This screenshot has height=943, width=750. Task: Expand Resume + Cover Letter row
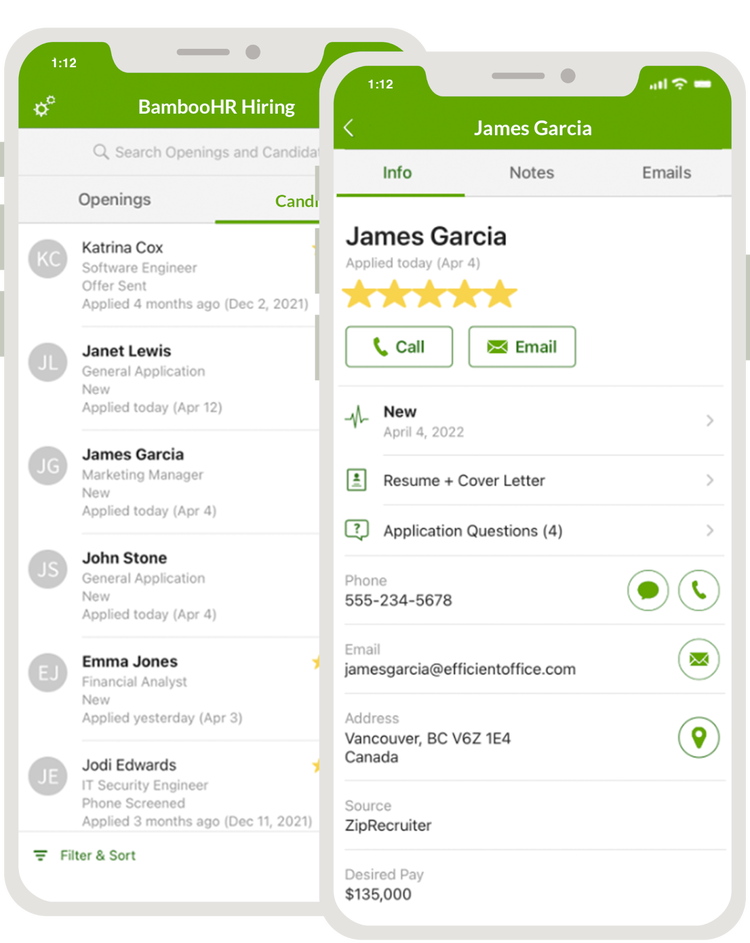[533, 480]
